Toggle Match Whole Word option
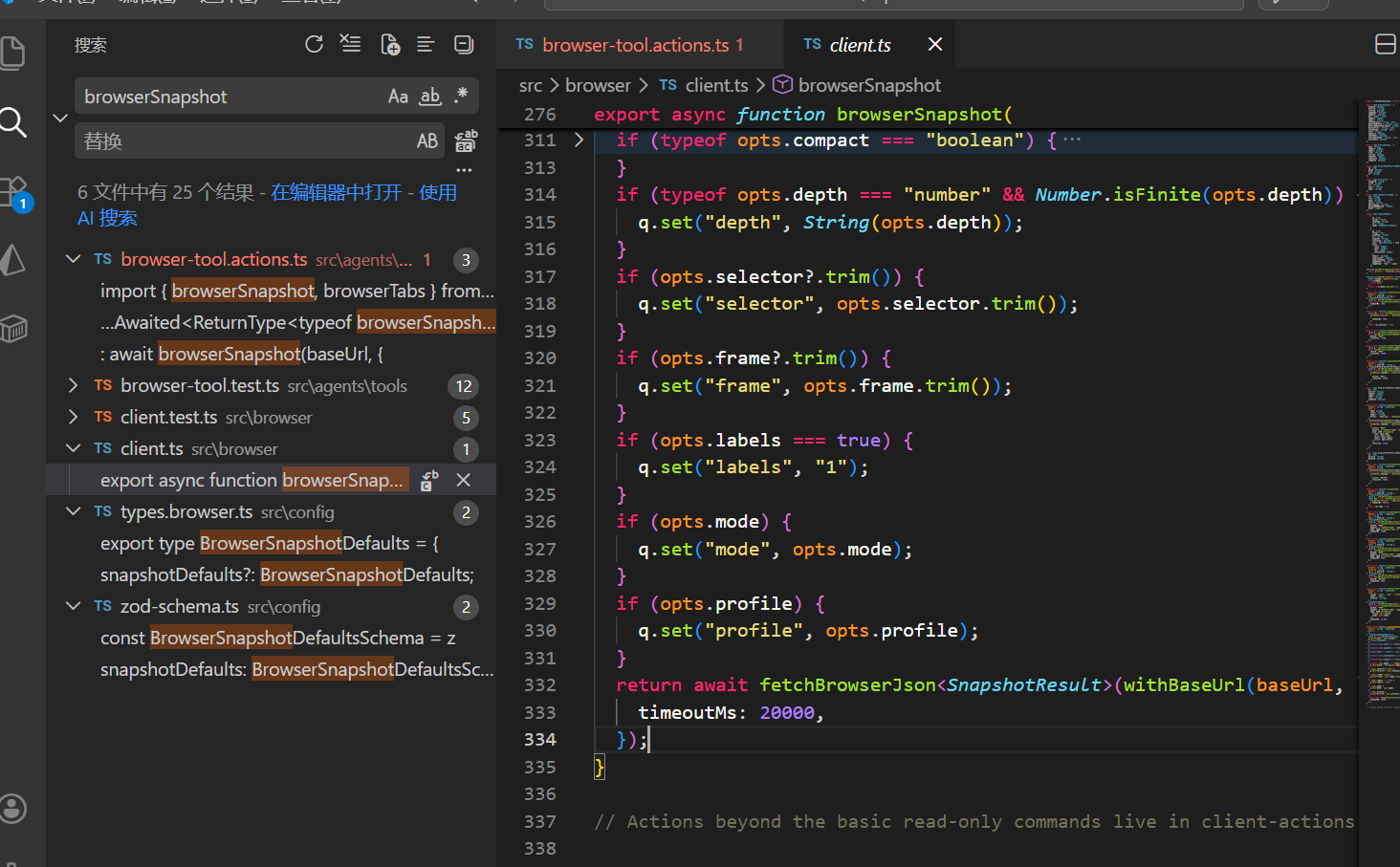1400x867 pixels. click(430, 97)
